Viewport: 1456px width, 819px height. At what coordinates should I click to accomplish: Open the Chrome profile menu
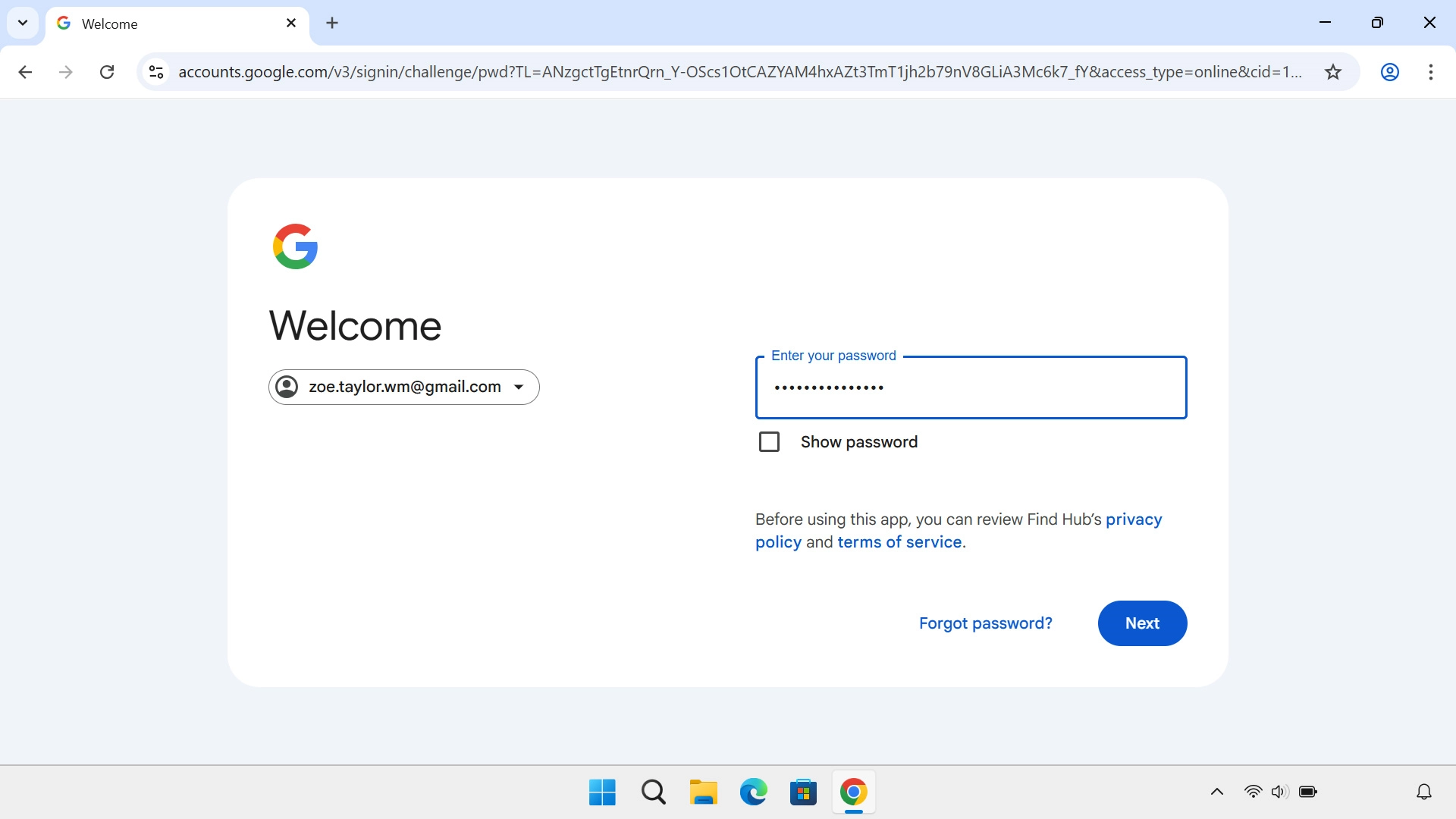tap(1390, 72)
